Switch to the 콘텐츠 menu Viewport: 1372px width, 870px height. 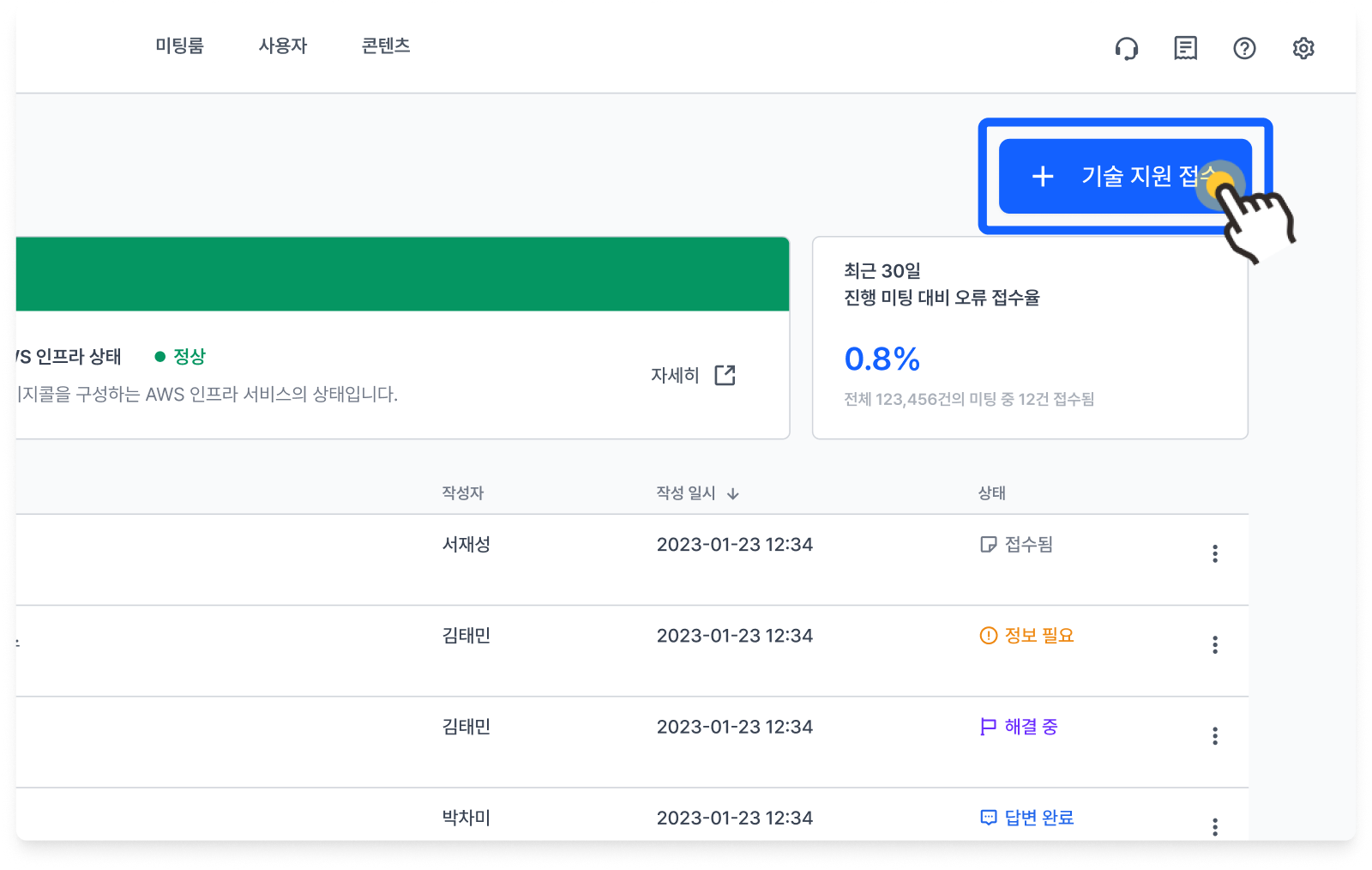click(x=386, y=45)
